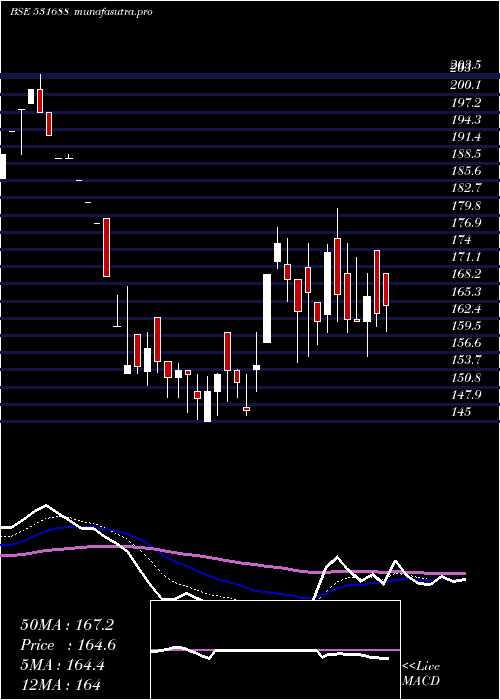Click the 188.5 price axis label
The height and width of the screenshot is (700, 500).
pos(466,154)
